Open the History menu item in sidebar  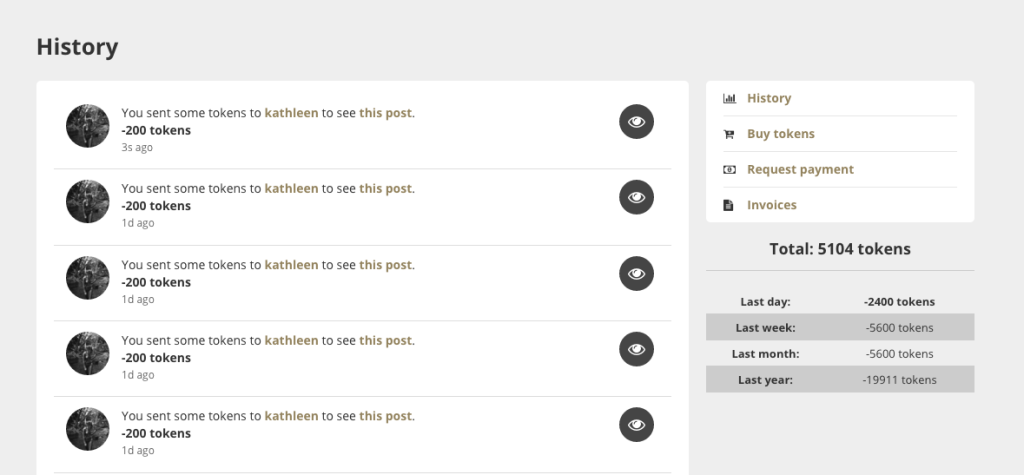[x=769, y=98]
